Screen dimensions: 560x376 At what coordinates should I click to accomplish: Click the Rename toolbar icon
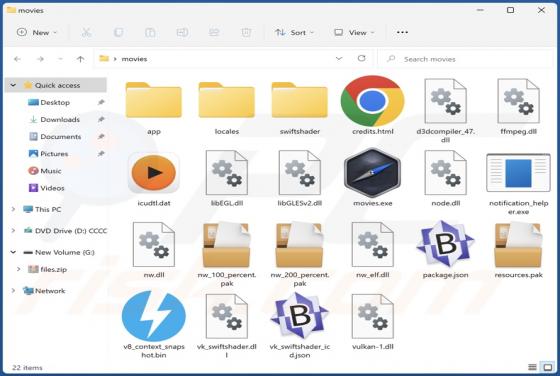pyautogui.click(x=182, y=32)
